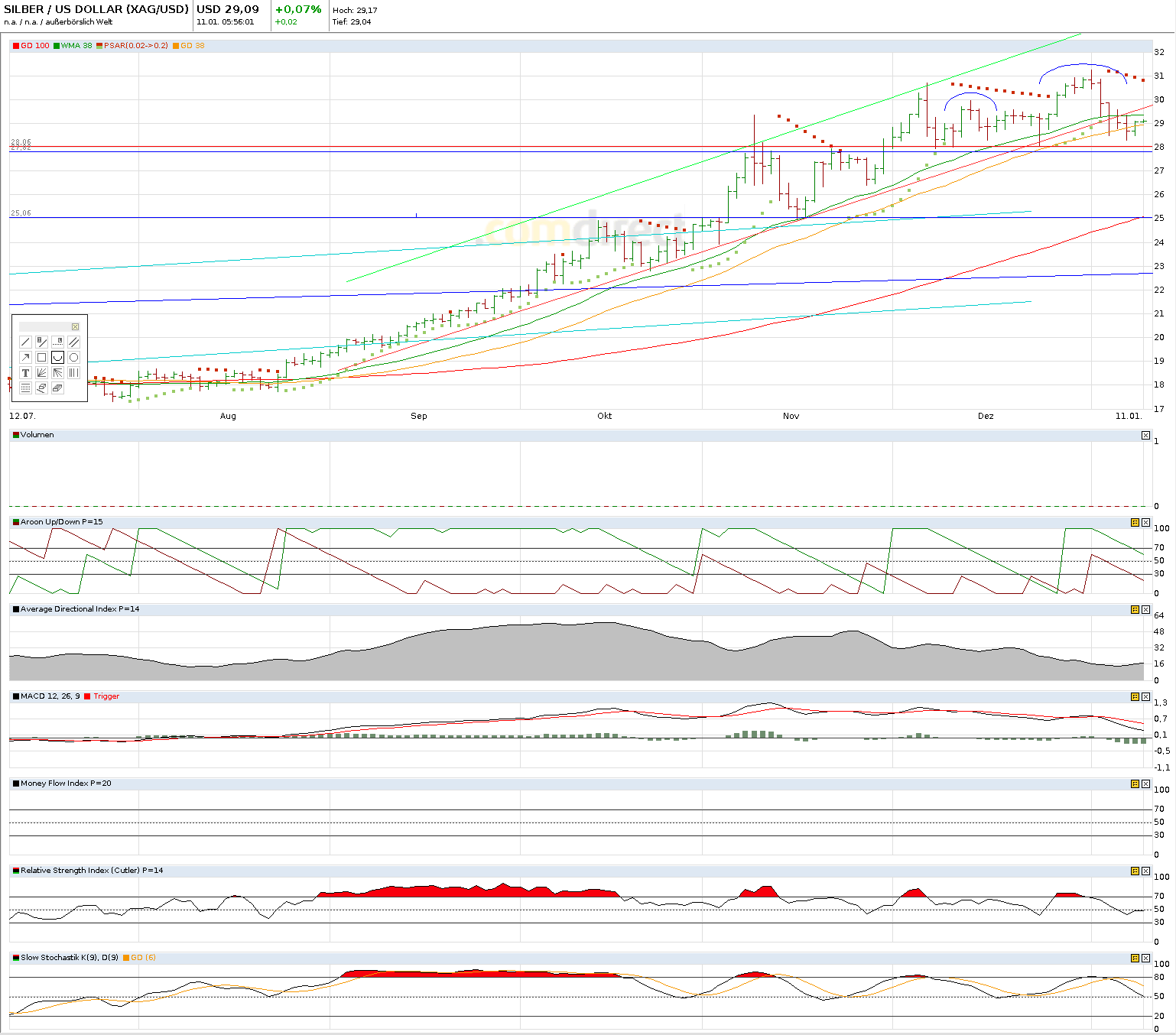The height and width of the screenshot is (1035, 1176).
Task: Select the downward fan lines tool
Action: click(57, 373)
